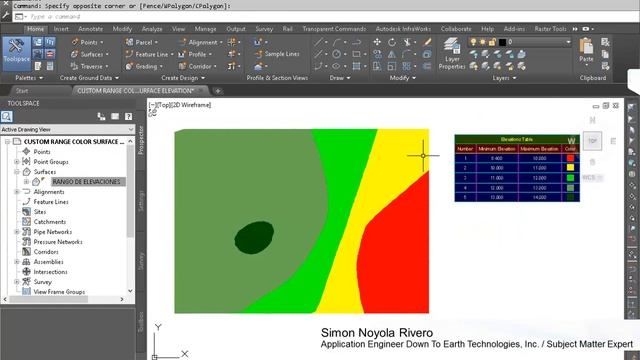Click the Rotate tool in Modify panel
Screen dimensions: 640x360
click(392, 42)
